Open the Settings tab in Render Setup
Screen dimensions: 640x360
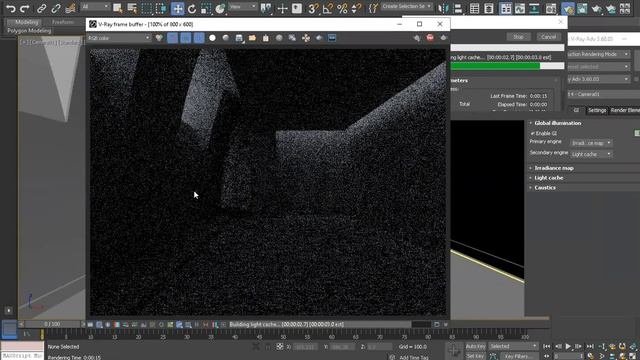[597, 110]
